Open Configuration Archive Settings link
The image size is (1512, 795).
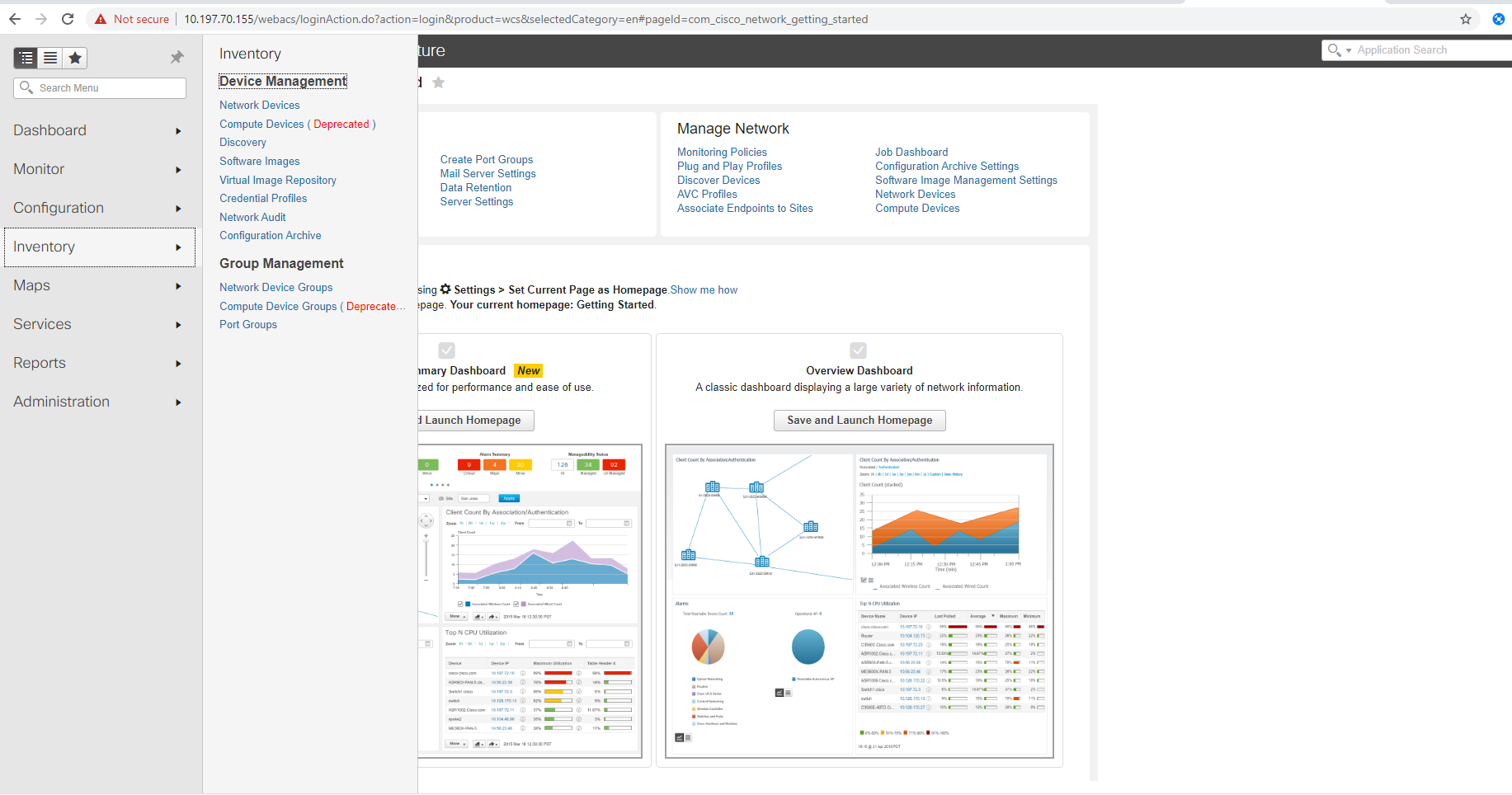coord(947,166)
